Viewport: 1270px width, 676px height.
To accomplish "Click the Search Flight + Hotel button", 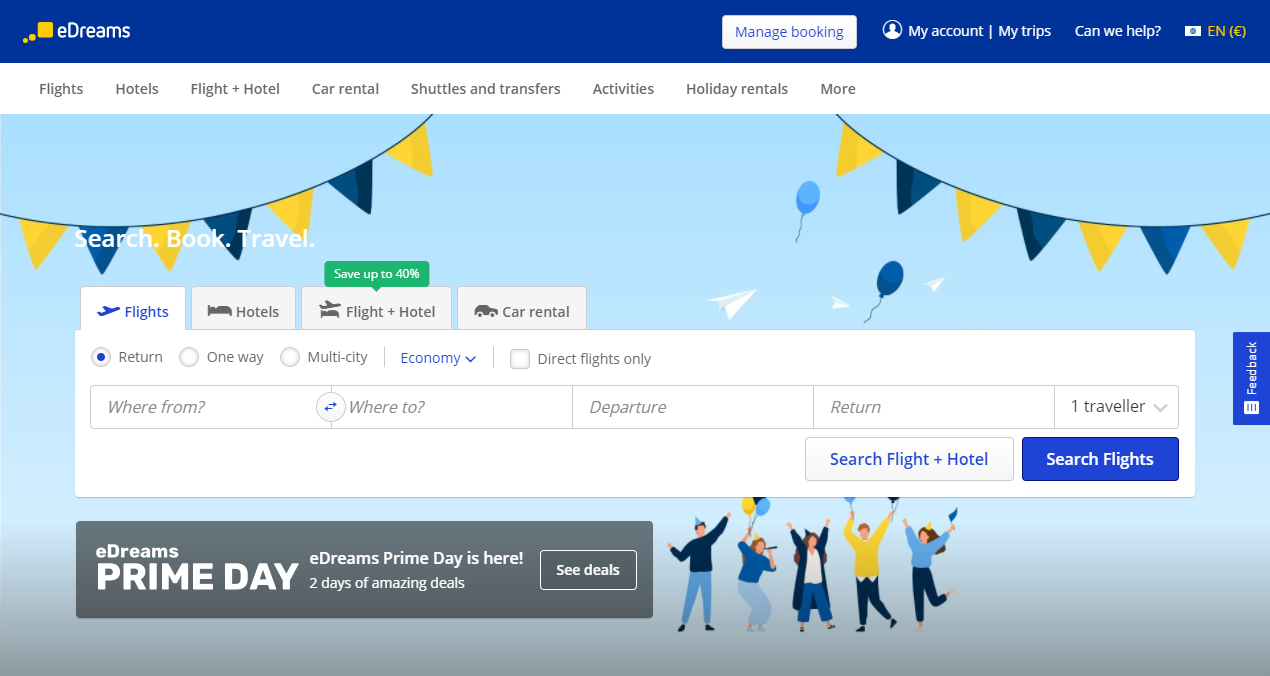I will [x=909, y=459].
